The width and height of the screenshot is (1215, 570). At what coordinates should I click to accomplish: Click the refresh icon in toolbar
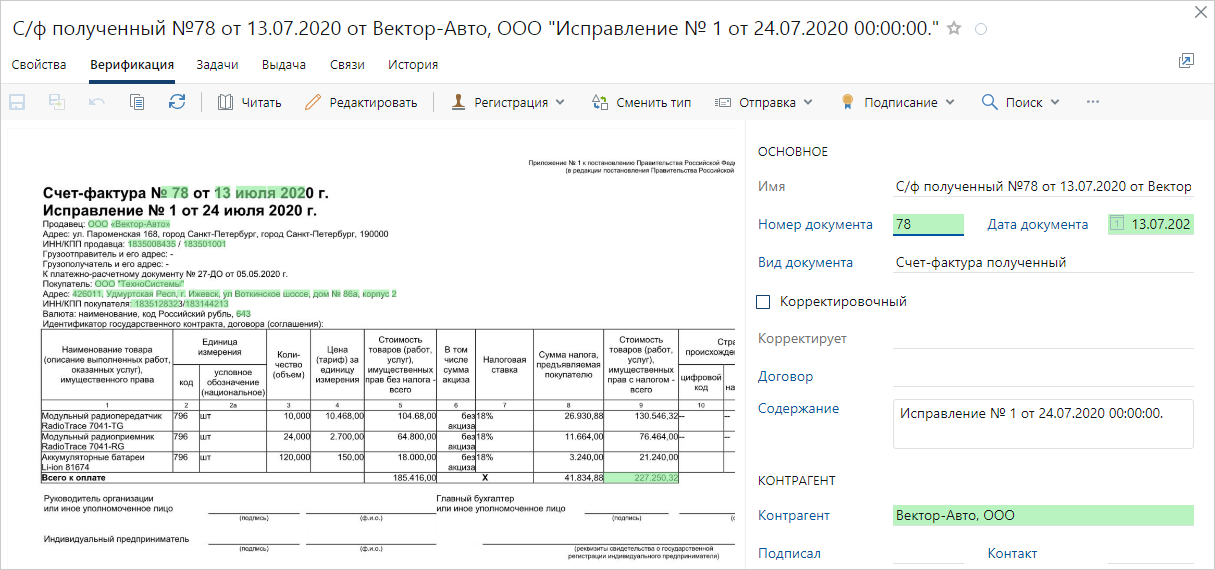177,102
